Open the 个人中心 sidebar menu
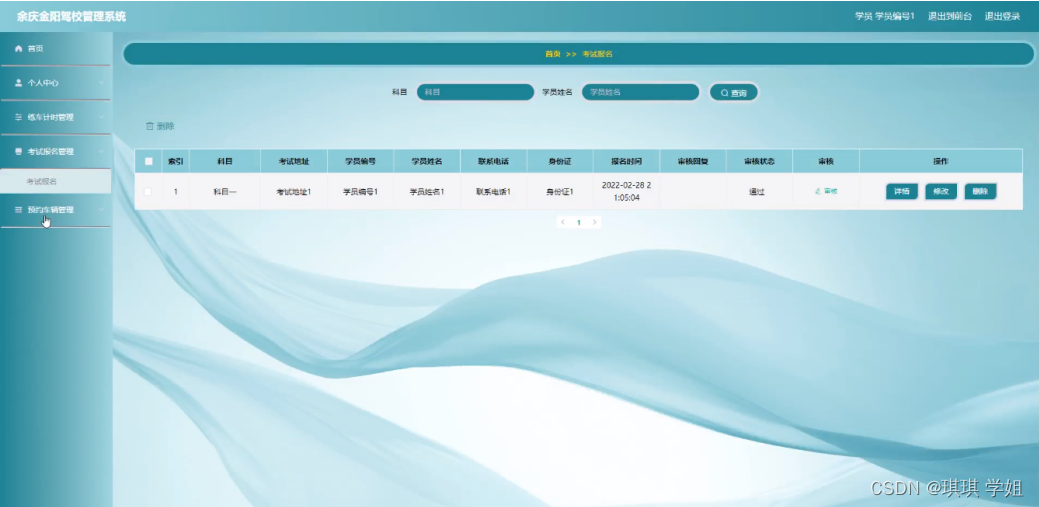Image resolution: width=1039 pixels, height=507 pixels. click(56, 83)
